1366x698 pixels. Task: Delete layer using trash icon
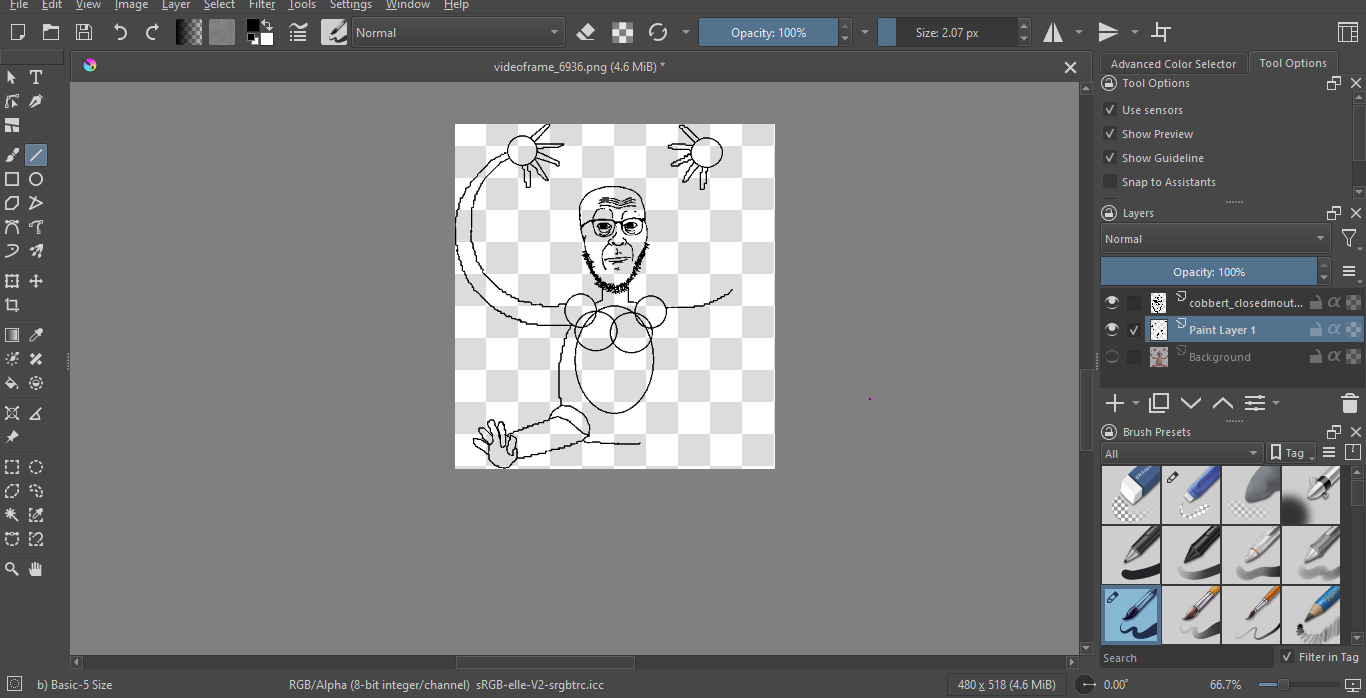1349,403
